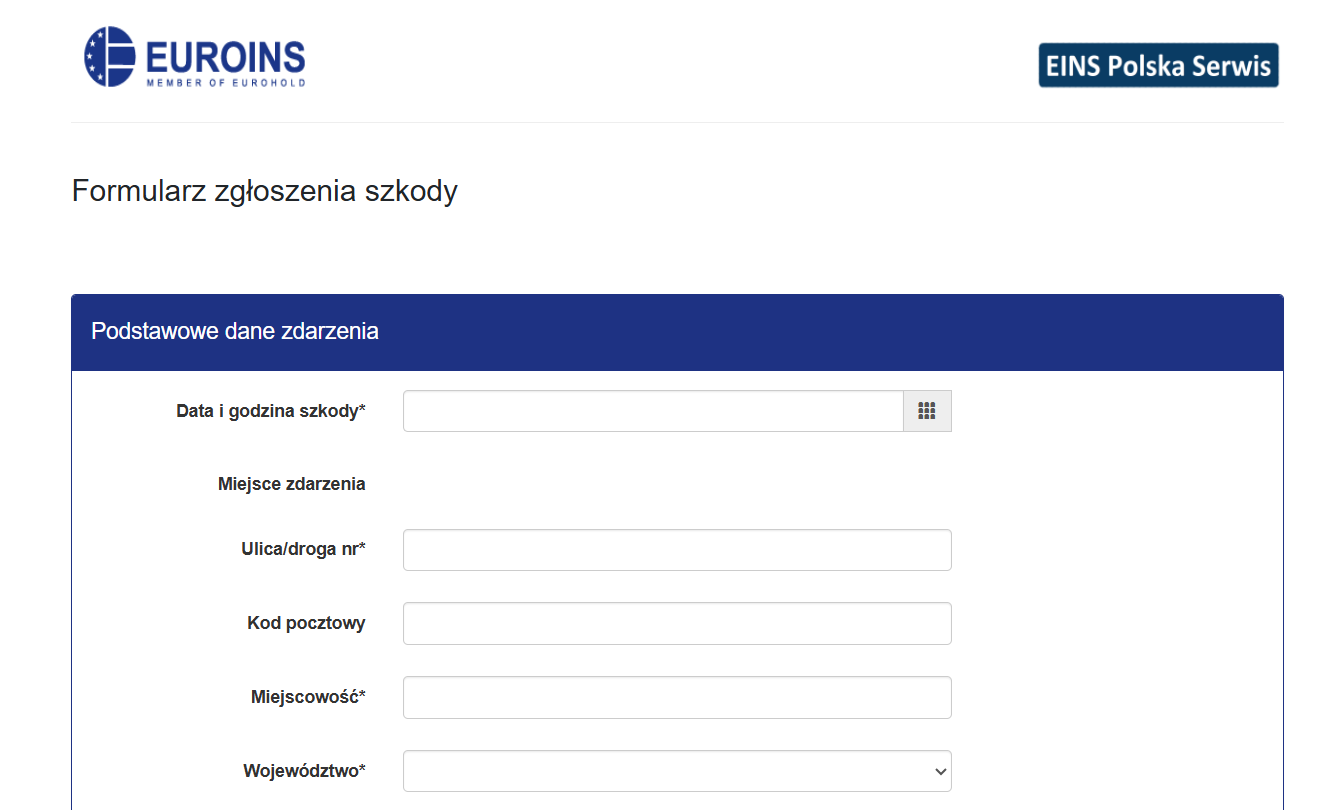Click the horizontal divider under the logos
1335x810 pixels.
[677, 123]
